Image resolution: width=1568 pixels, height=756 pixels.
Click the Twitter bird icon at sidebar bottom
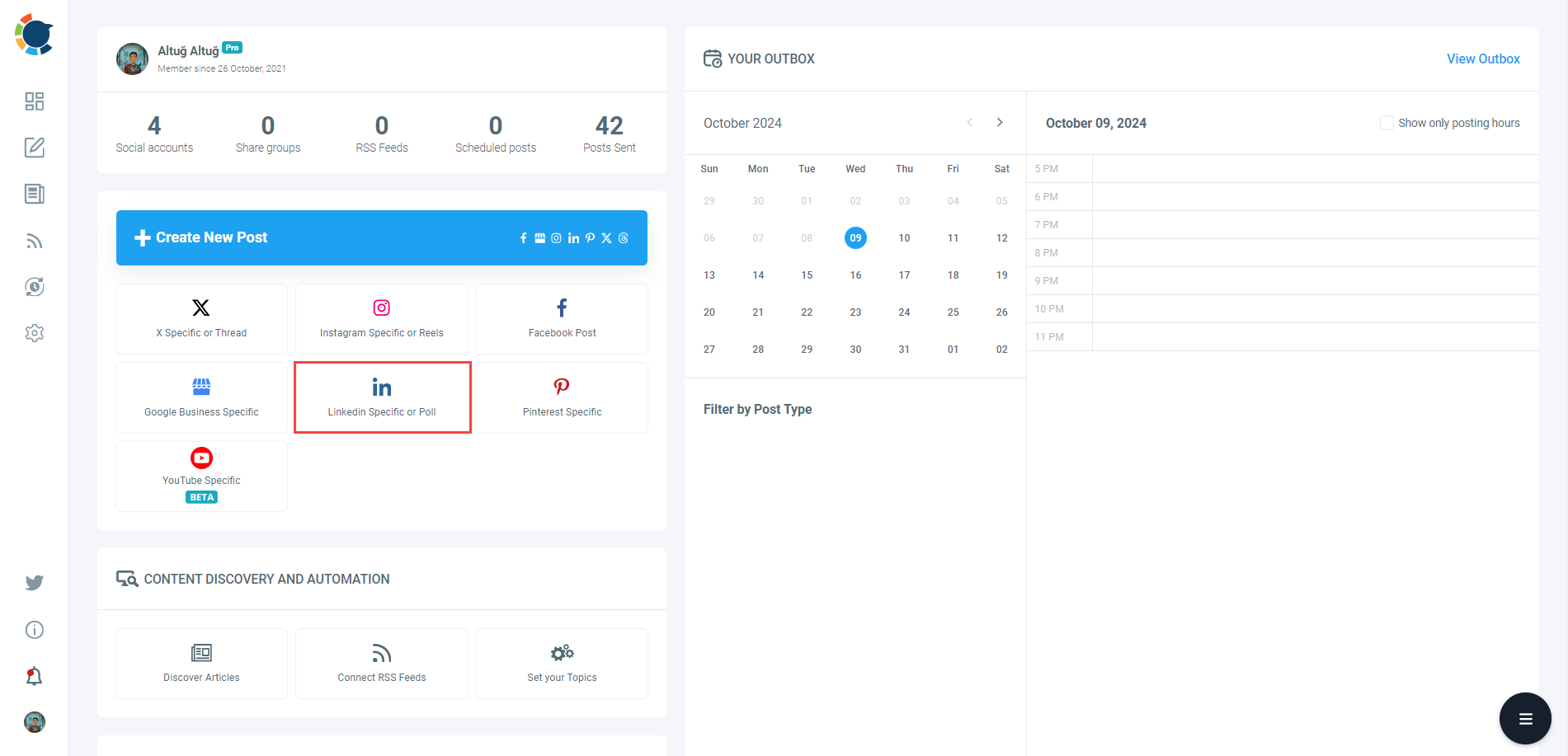[34, 583]
